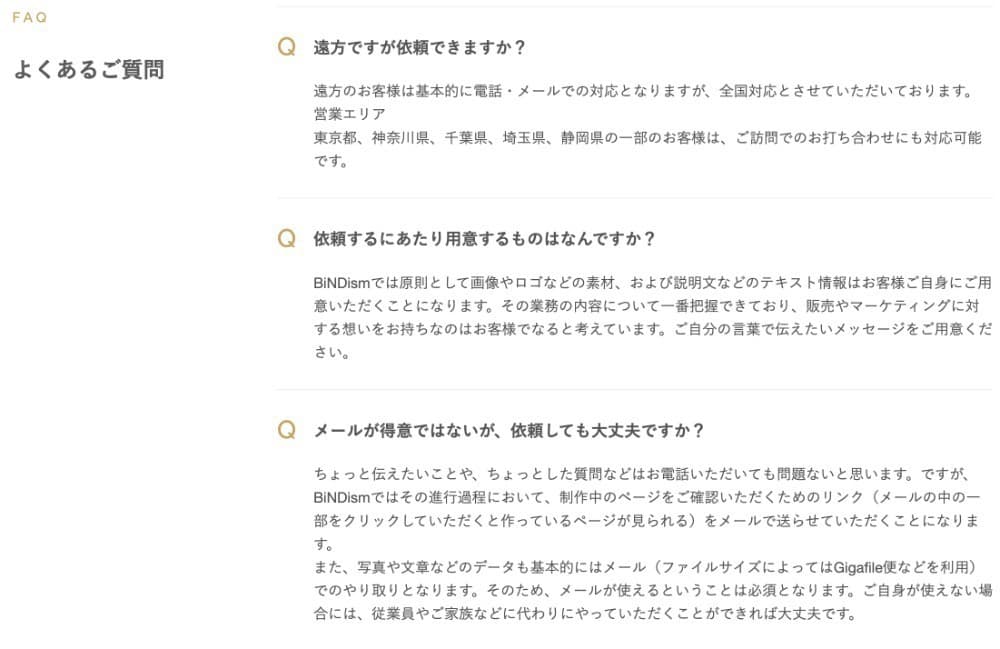Click the answer line starting with 東京都、神奈川県
Screen dimensions: 1000x649
[x=647, y=138]
